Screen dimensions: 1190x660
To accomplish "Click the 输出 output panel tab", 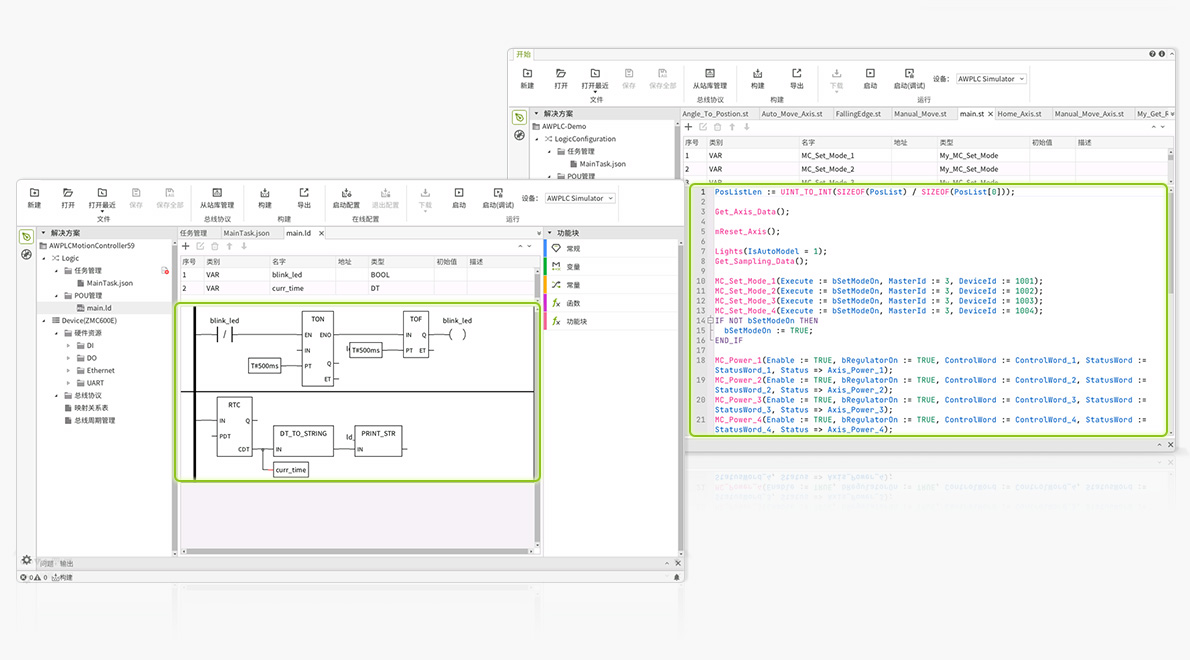I will (x=67, y=563).
